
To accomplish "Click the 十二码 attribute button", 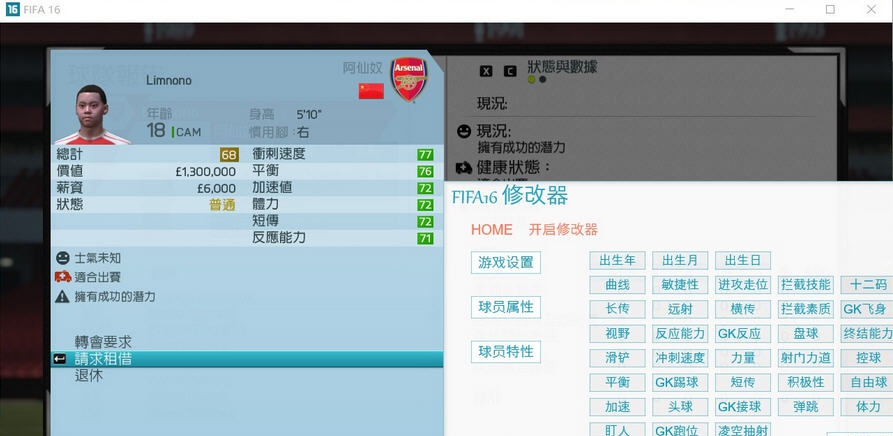I will pyautogui.click(x=867, y=285).
